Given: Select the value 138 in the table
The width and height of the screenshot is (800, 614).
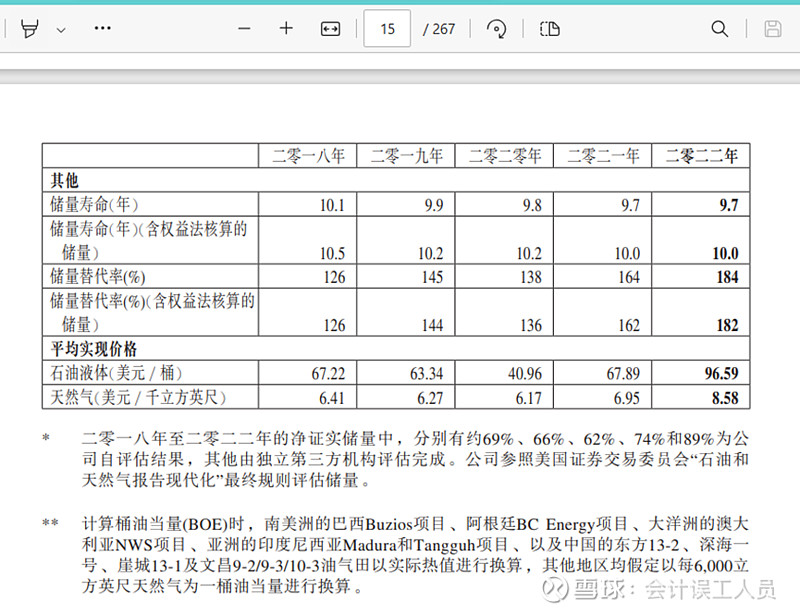Looking at the screenshot, I should (x=531, y=277).
